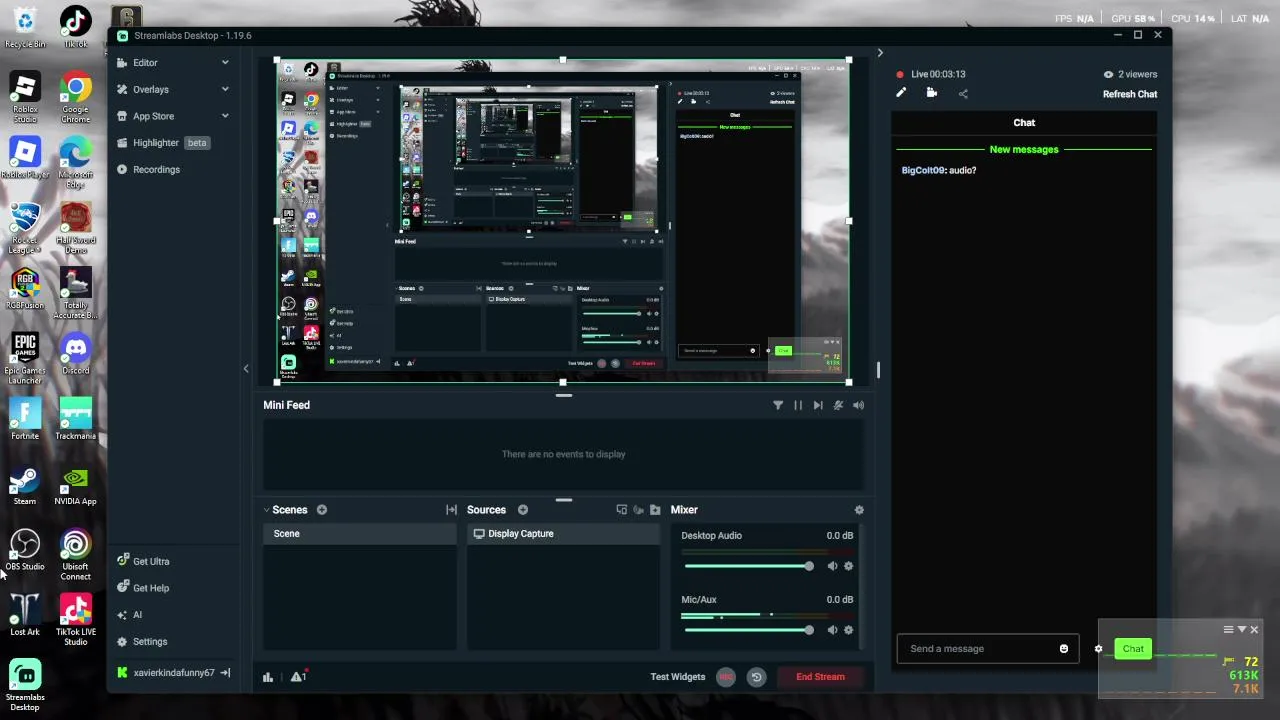The image size is (1280, 720).
Task: Open chat settings gear icon
Action: [1098, 649]
